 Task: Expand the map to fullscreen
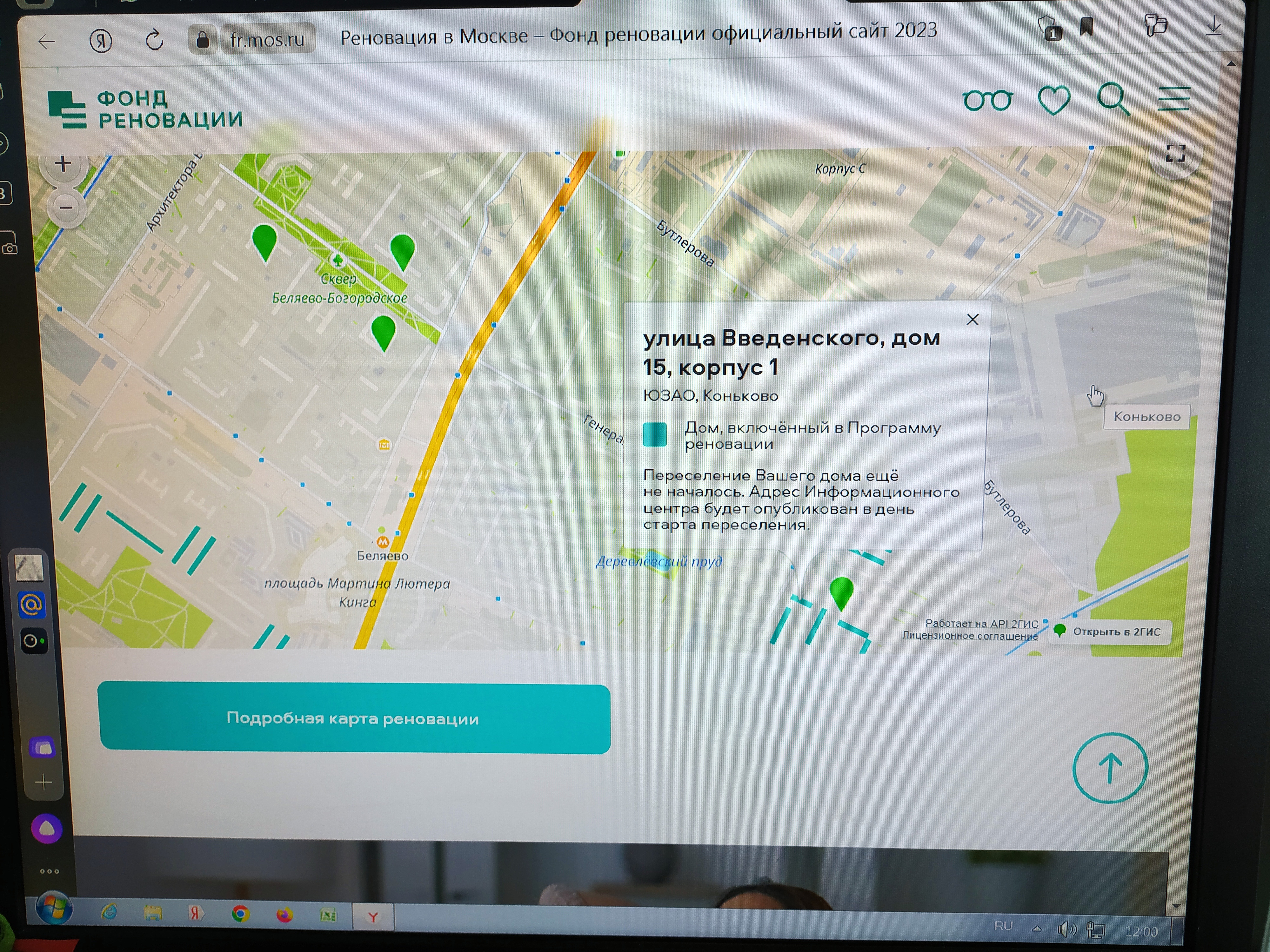pyautogui.click(x=1175, y=153)
